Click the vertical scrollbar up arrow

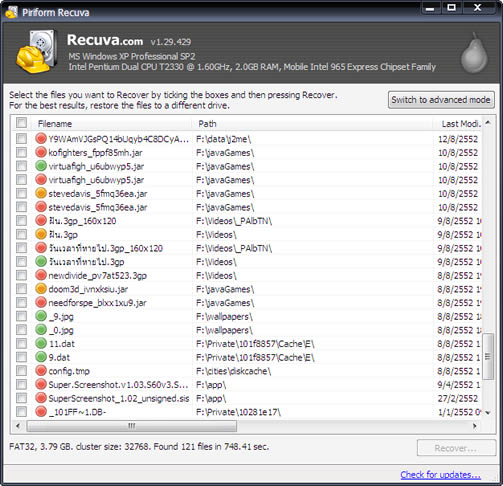(488, 123)
